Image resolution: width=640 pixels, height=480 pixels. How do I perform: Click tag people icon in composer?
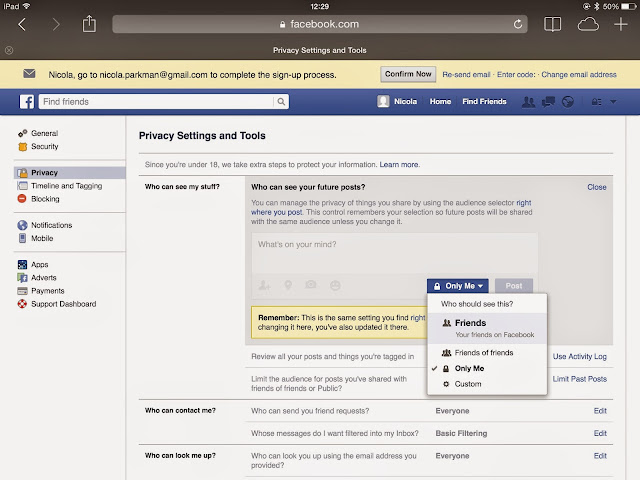pos(264,285)
